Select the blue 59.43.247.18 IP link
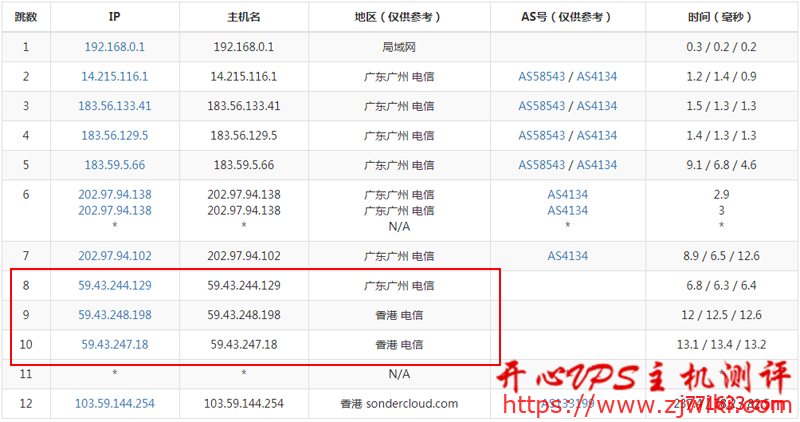800x422 pixels. tap(115, 344)
